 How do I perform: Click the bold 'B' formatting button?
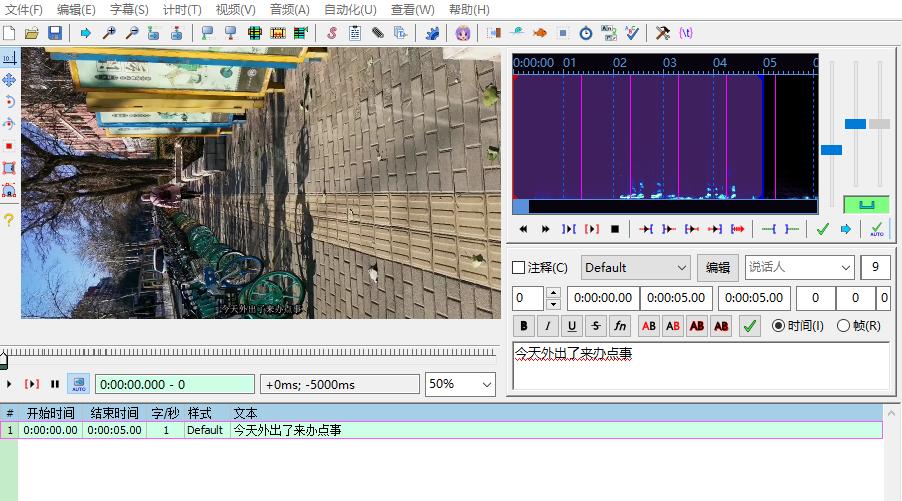[x=524, y=326]
